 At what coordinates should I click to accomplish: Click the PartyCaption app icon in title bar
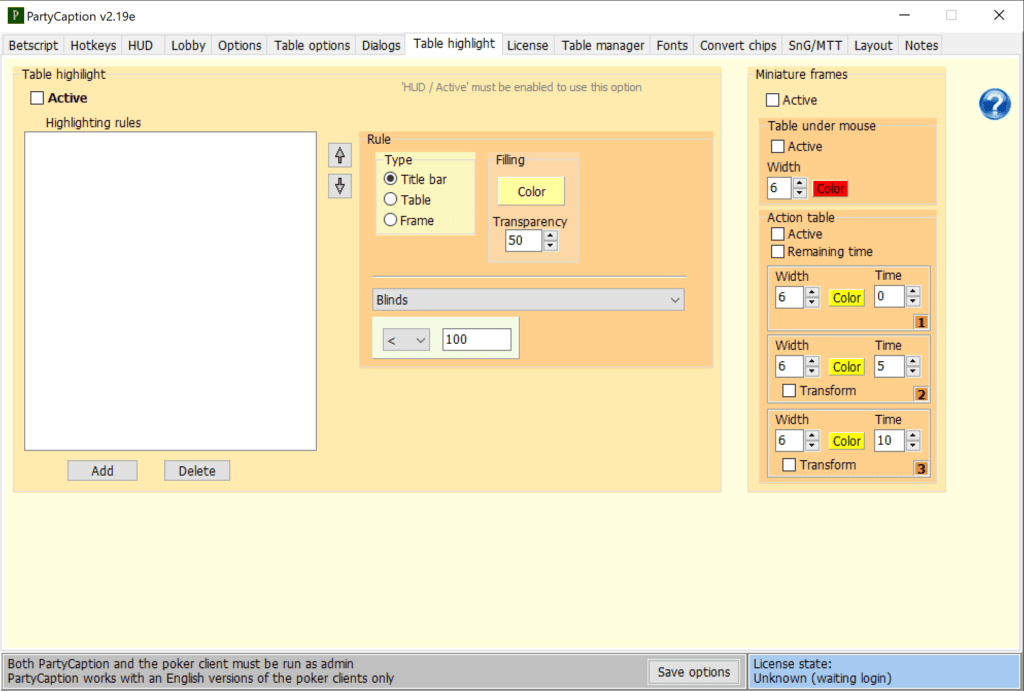coord(14,15)
